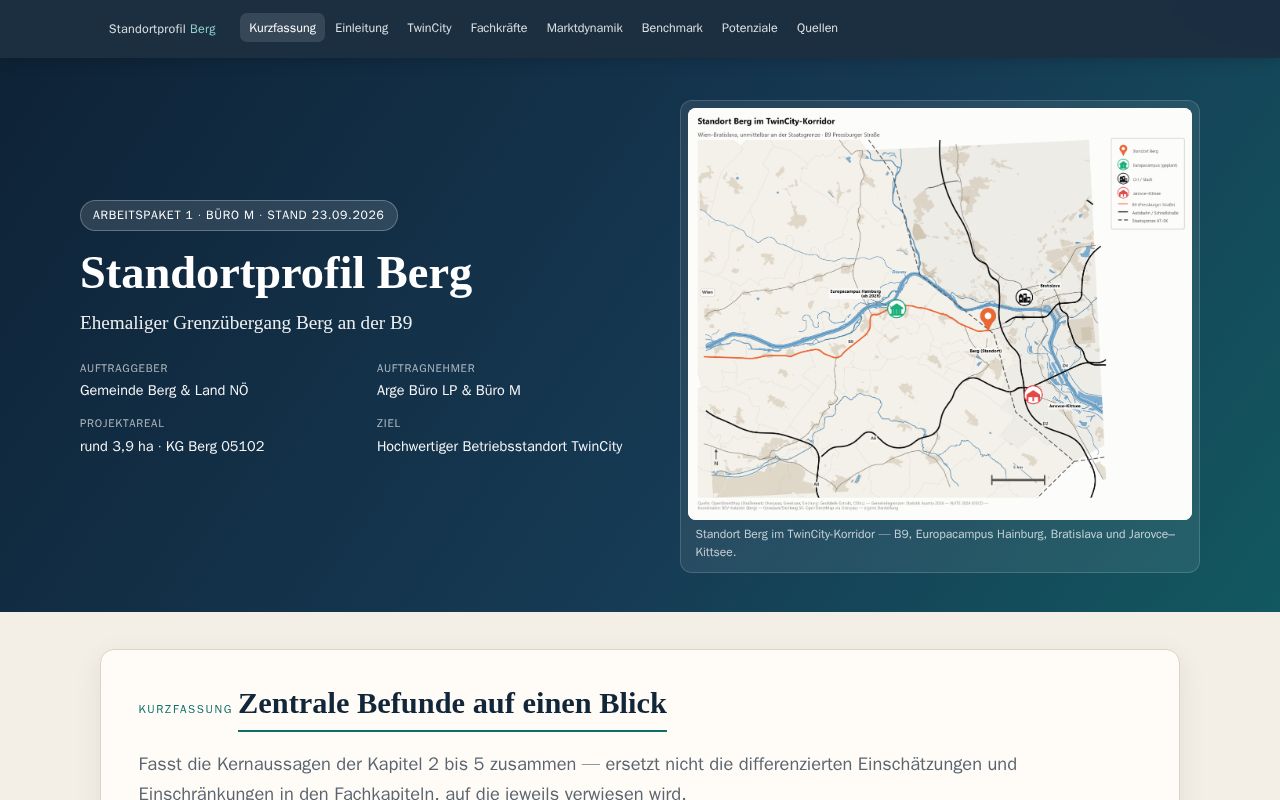This screenshot has height=800, width=1280.
Task: Navigate to Fachkräfte in the top bar
Action: click(x=499, y=28)
